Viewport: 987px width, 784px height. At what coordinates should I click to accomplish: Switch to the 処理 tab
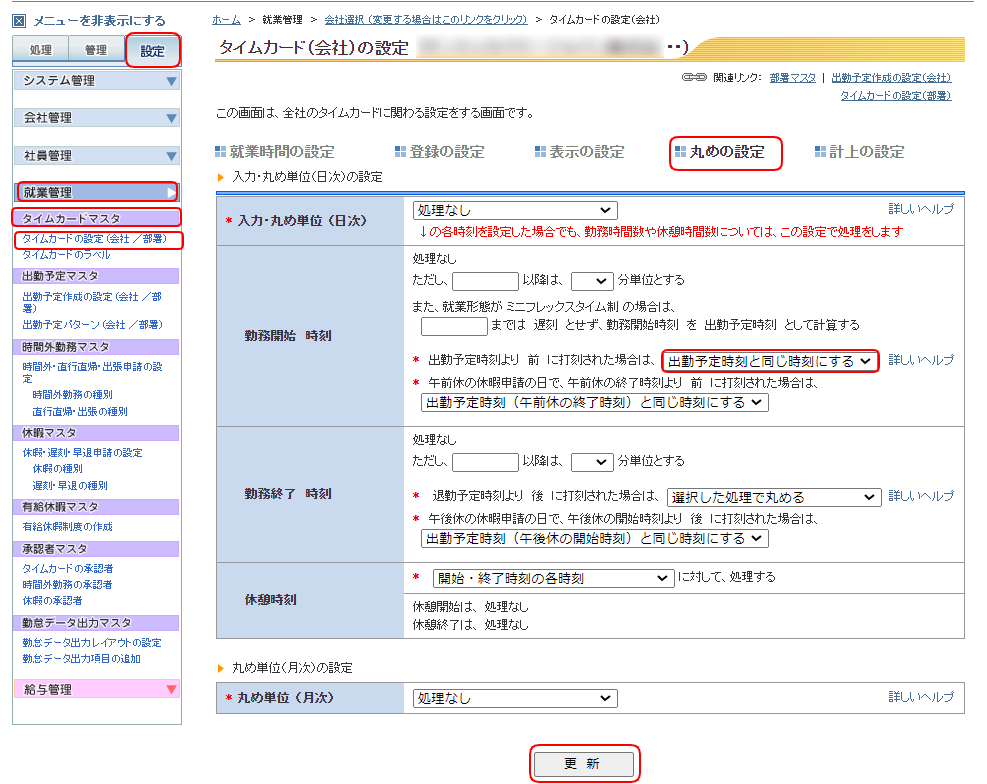pos(39,48)
